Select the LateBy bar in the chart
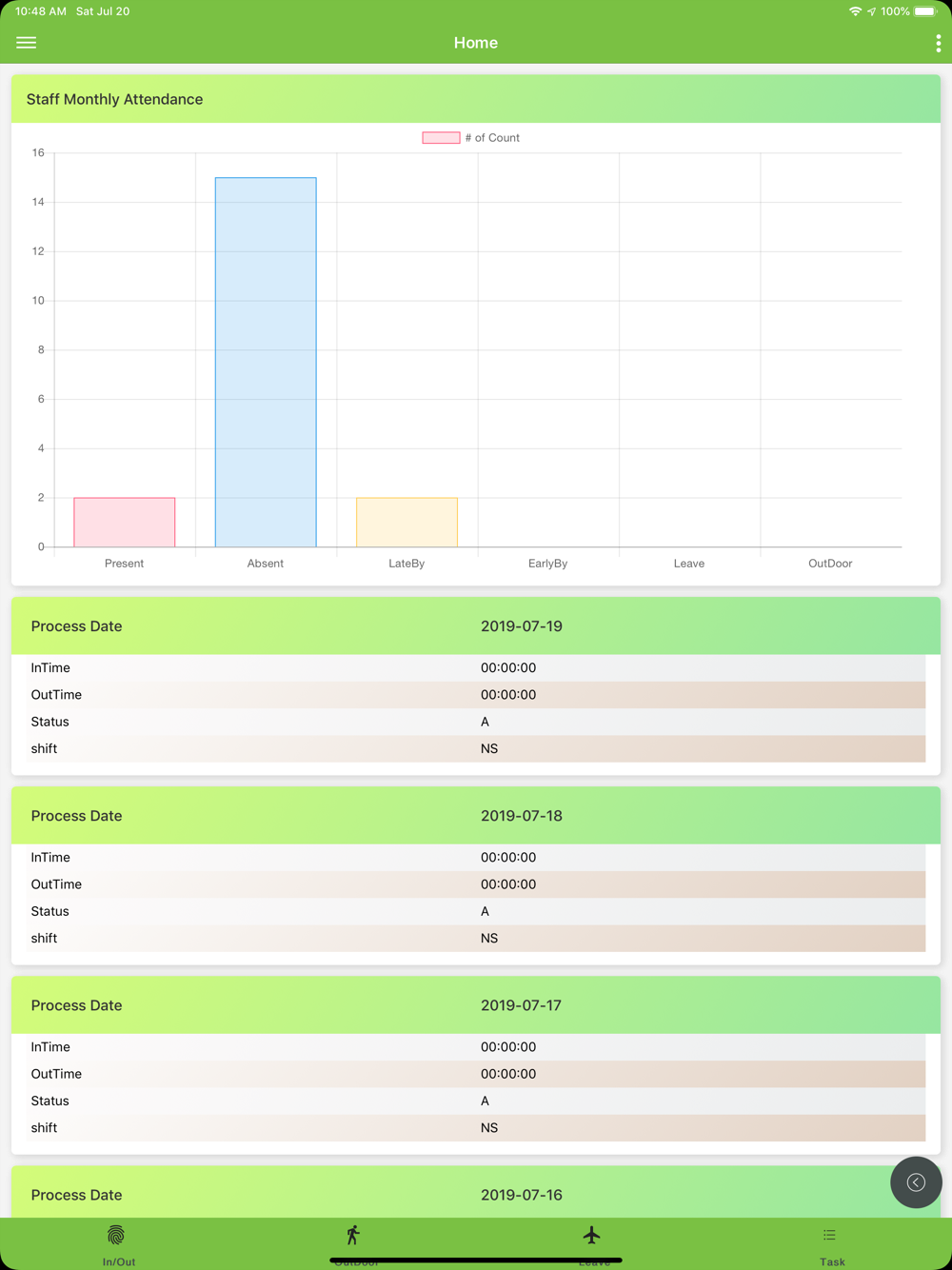This screenshot has width=952, height=1270. pyautogui.click(x=407, y=522)
